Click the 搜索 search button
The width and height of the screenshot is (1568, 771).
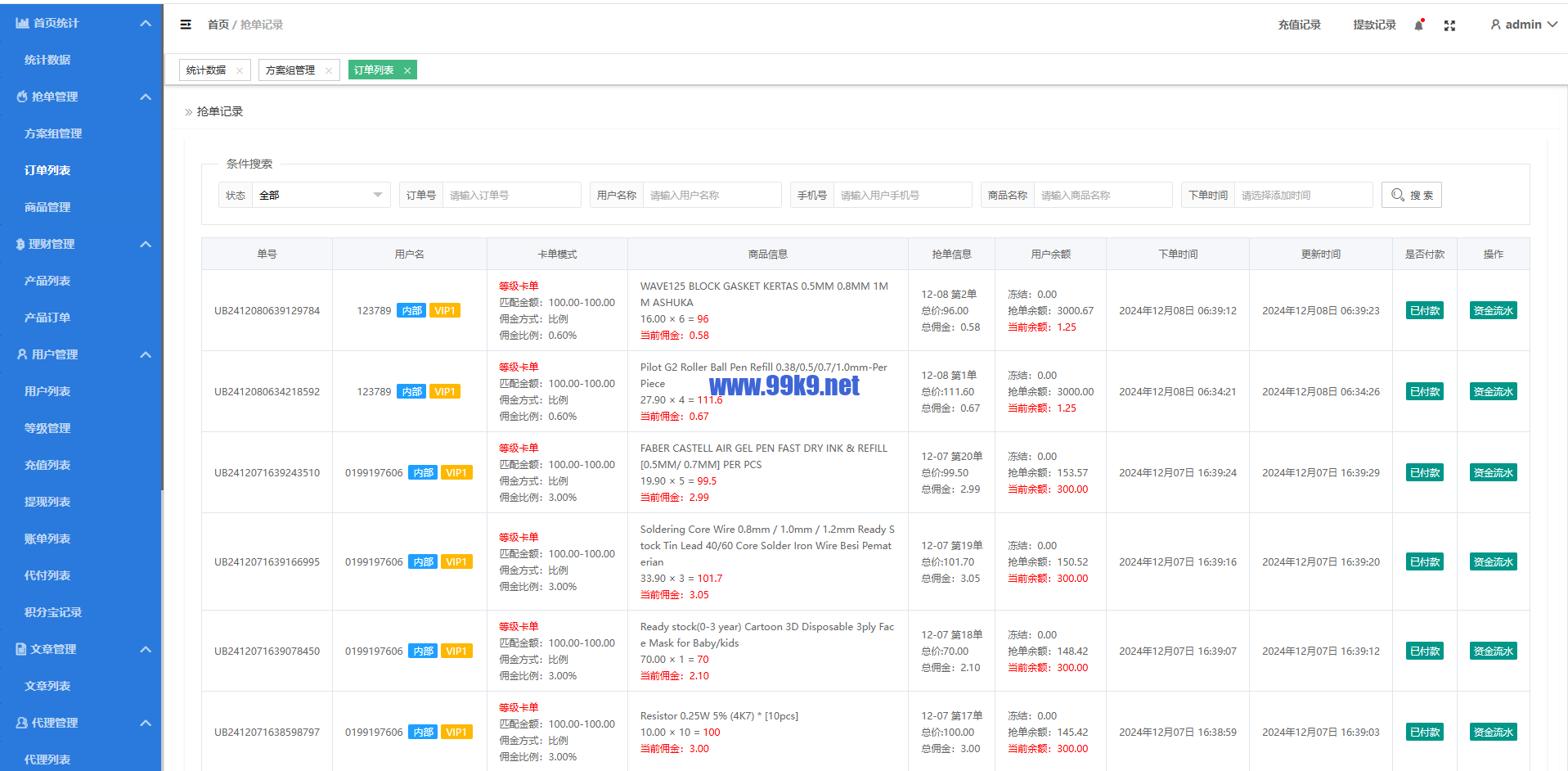pos(1412,195)
